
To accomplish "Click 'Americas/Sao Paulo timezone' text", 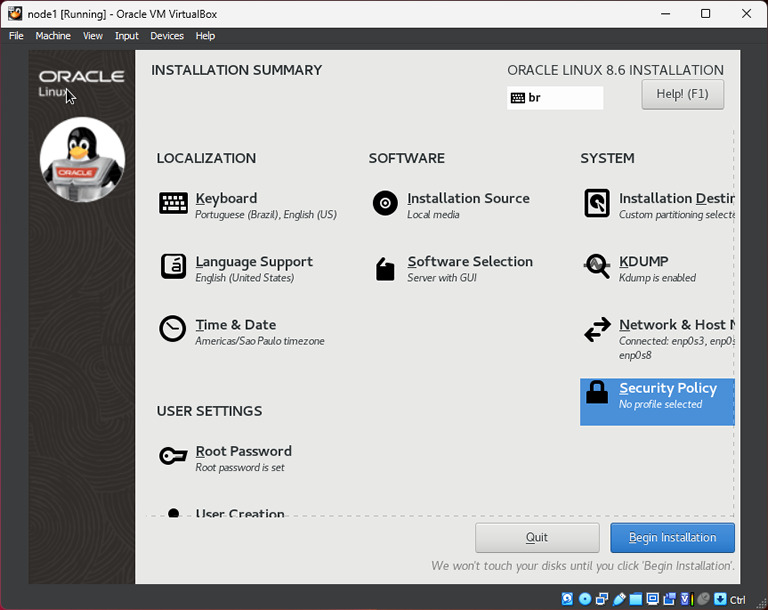I will [260, 341].
